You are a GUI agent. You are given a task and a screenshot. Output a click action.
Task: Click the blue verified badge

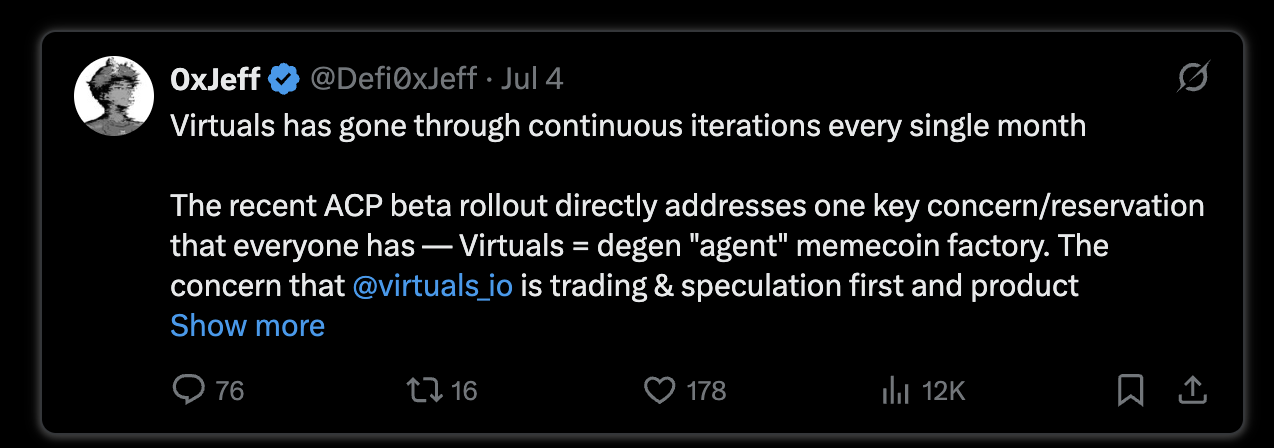[285, 78]
